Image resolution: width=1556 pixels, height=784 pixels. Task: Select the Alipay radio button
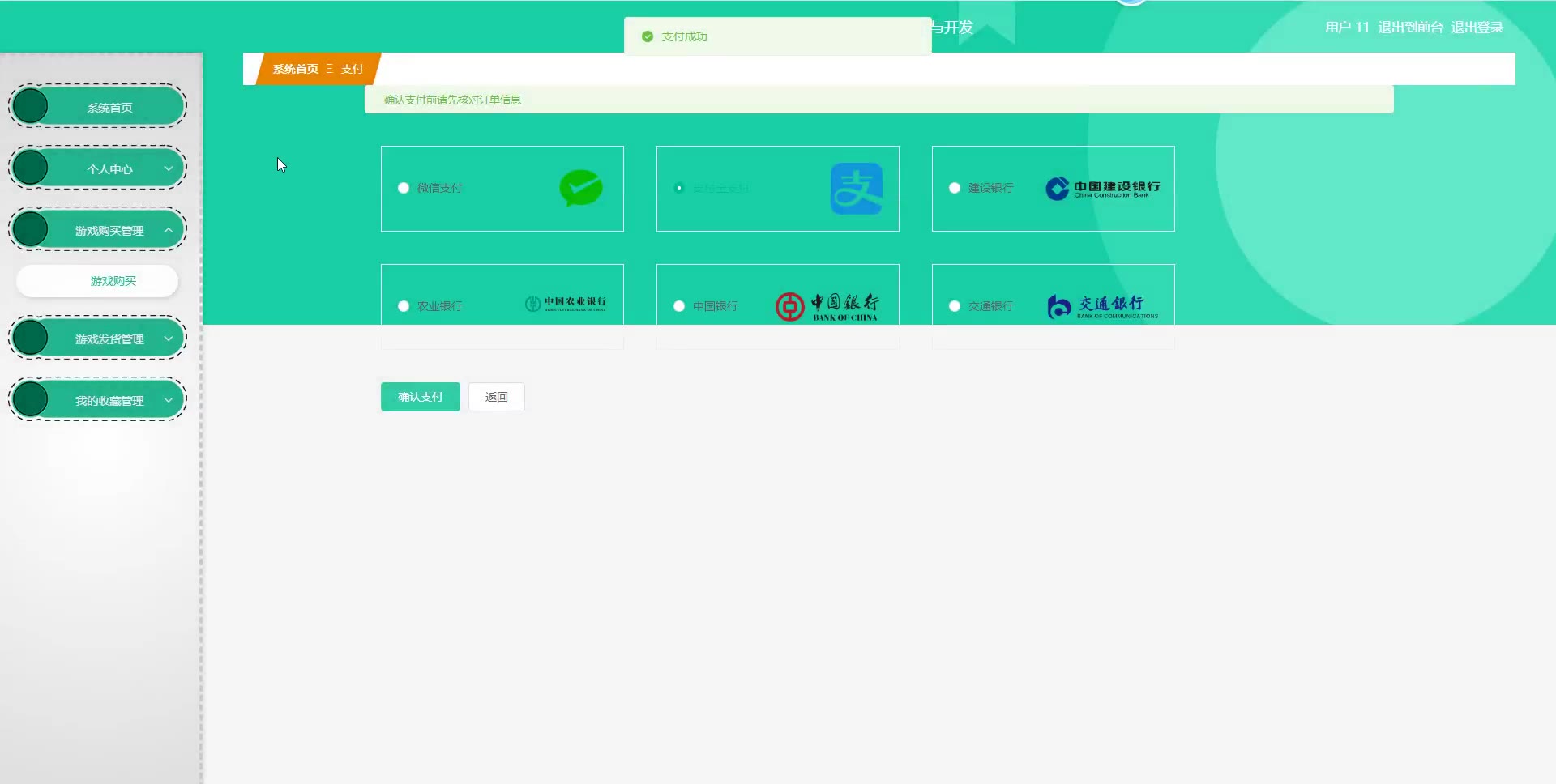pos(679,188)
